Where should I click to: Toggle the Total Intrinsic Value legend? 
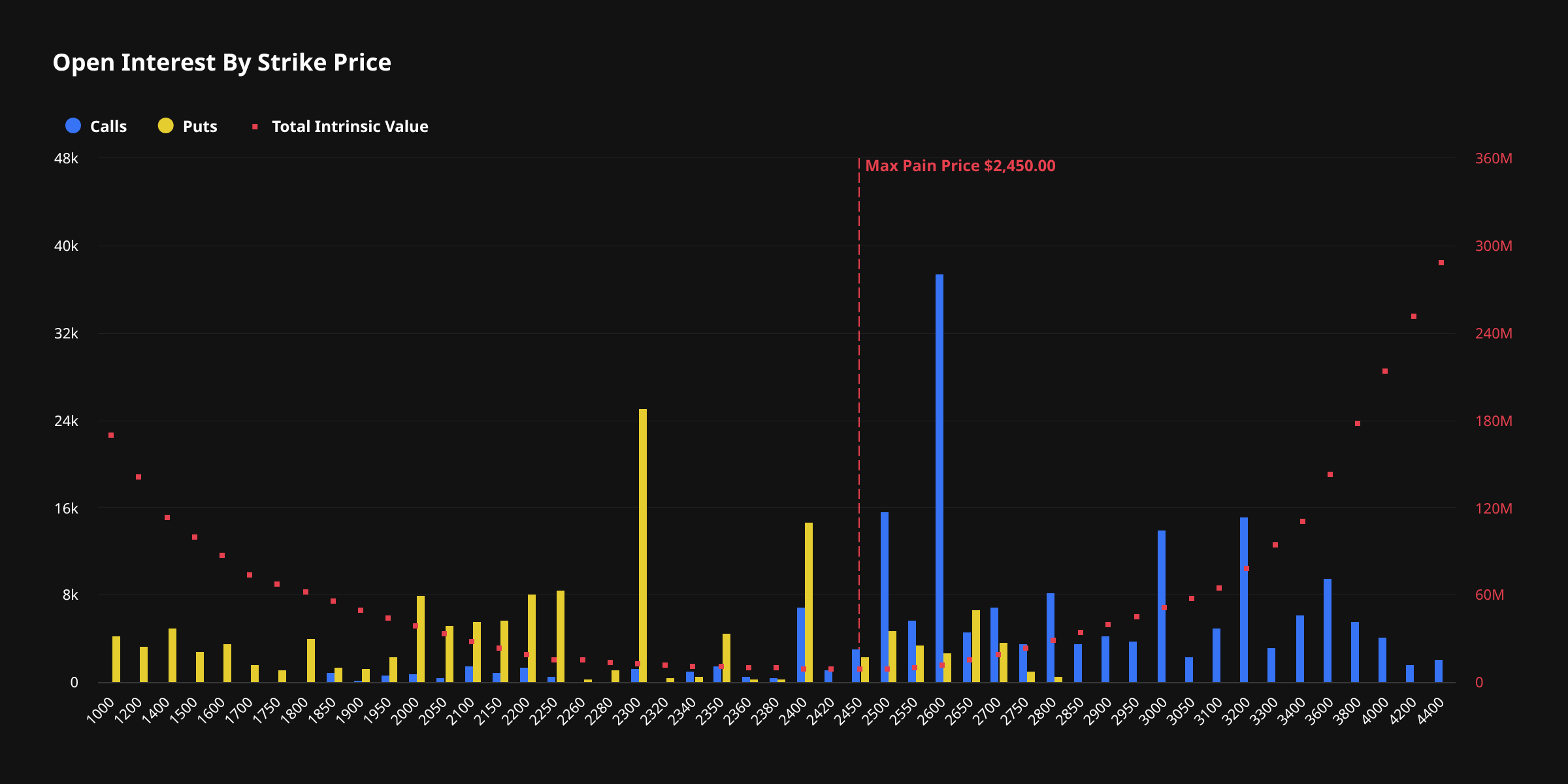[340, 126]
